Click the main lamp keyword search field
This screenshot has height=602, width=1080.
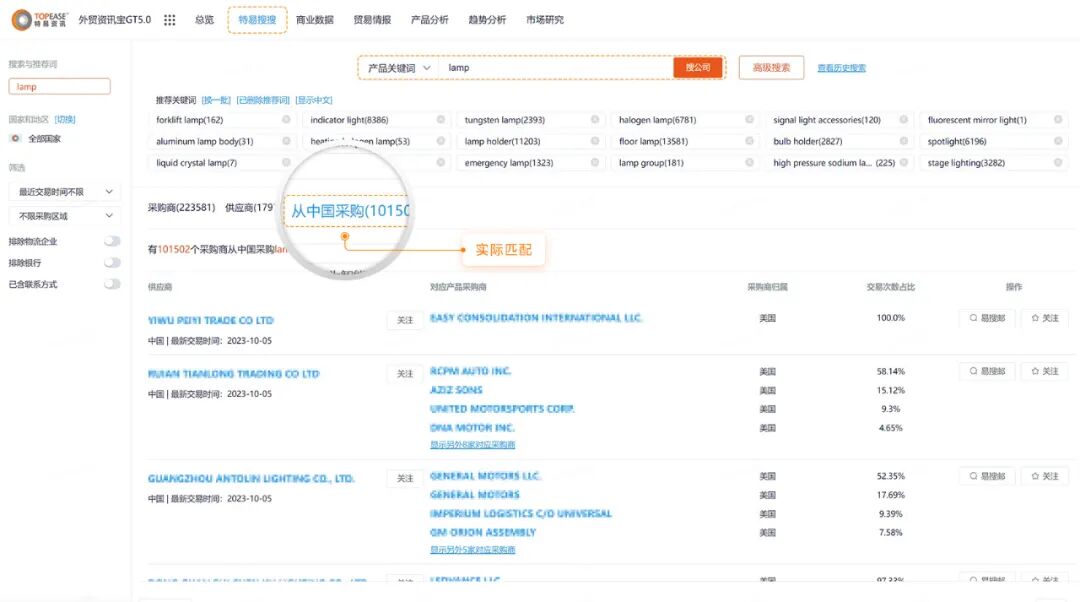(x=557, y=68)
